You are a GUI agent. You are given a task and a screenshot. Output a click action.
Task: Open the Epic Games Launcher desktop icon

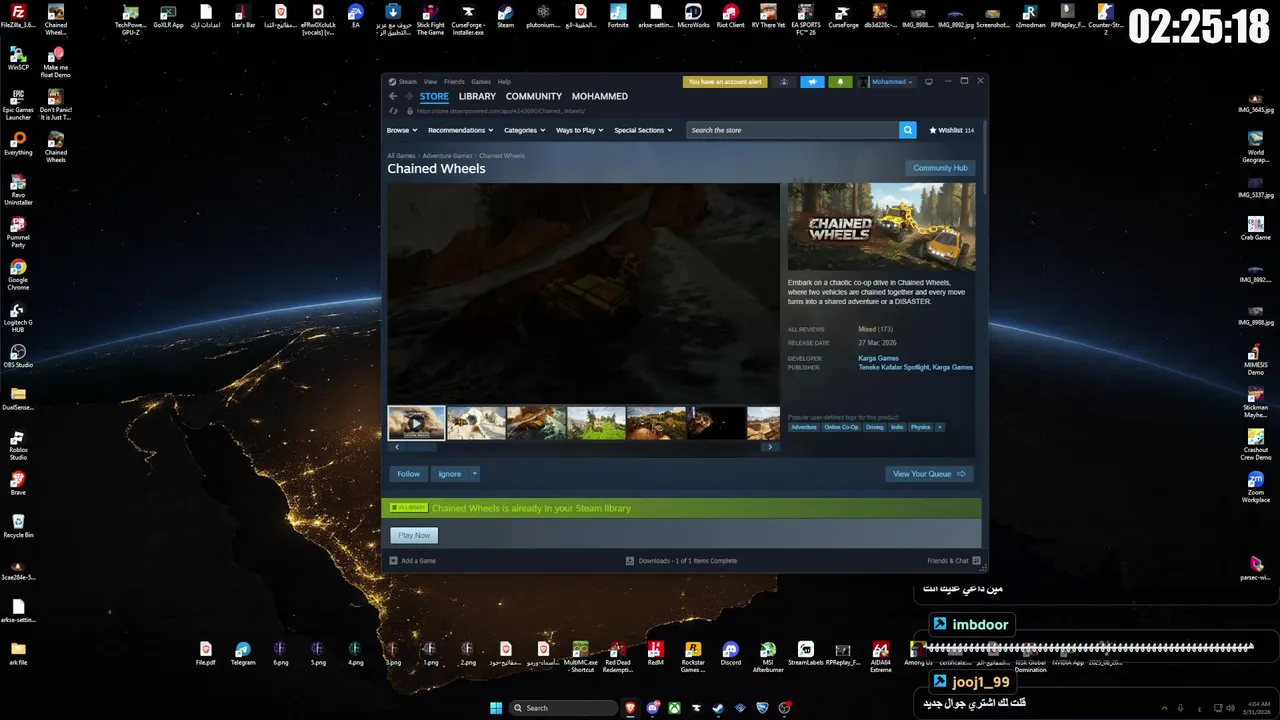(x=18, y=105)
